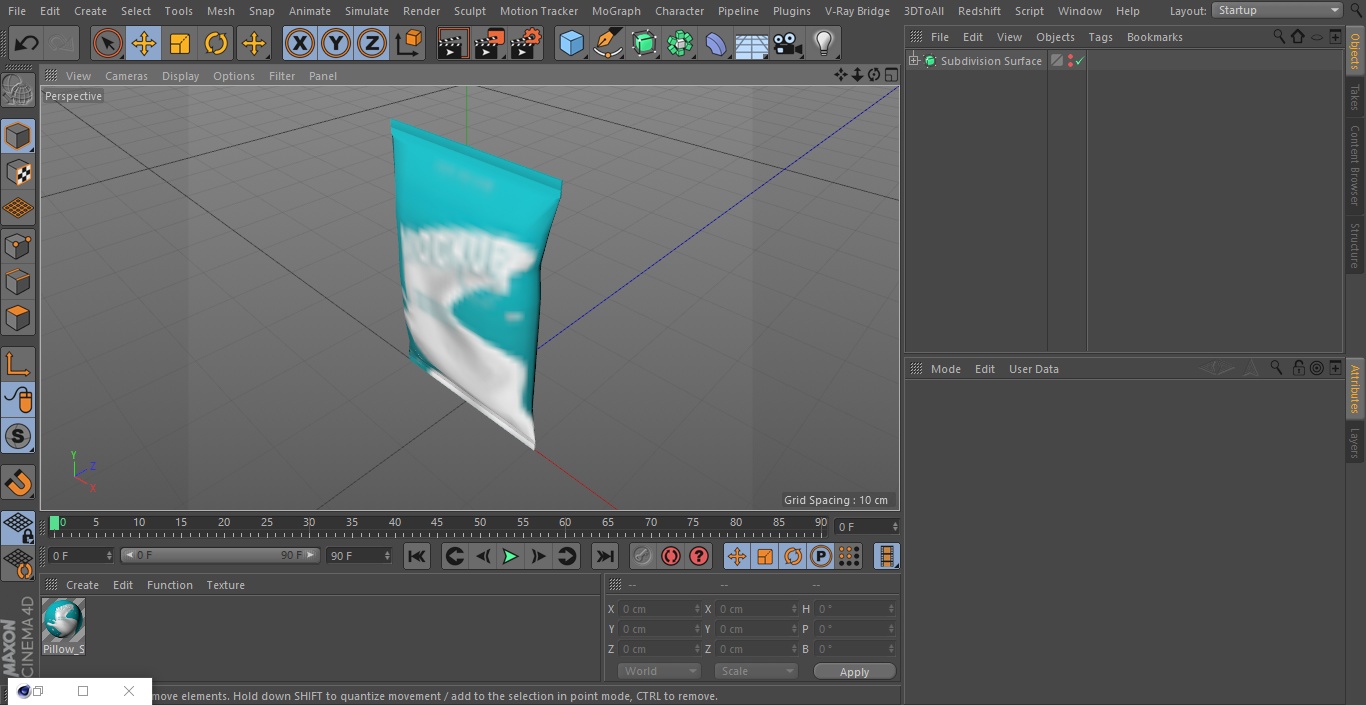Viewport: 1366px width, 705px height.
Task: Toggle Subdivision Surface green enable checkmark
Action: point(1080,61)
